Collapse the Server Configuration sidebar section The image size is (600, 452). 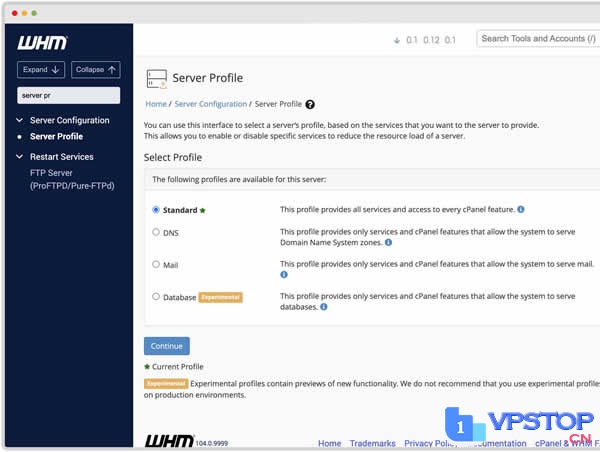tap(20, 120)
